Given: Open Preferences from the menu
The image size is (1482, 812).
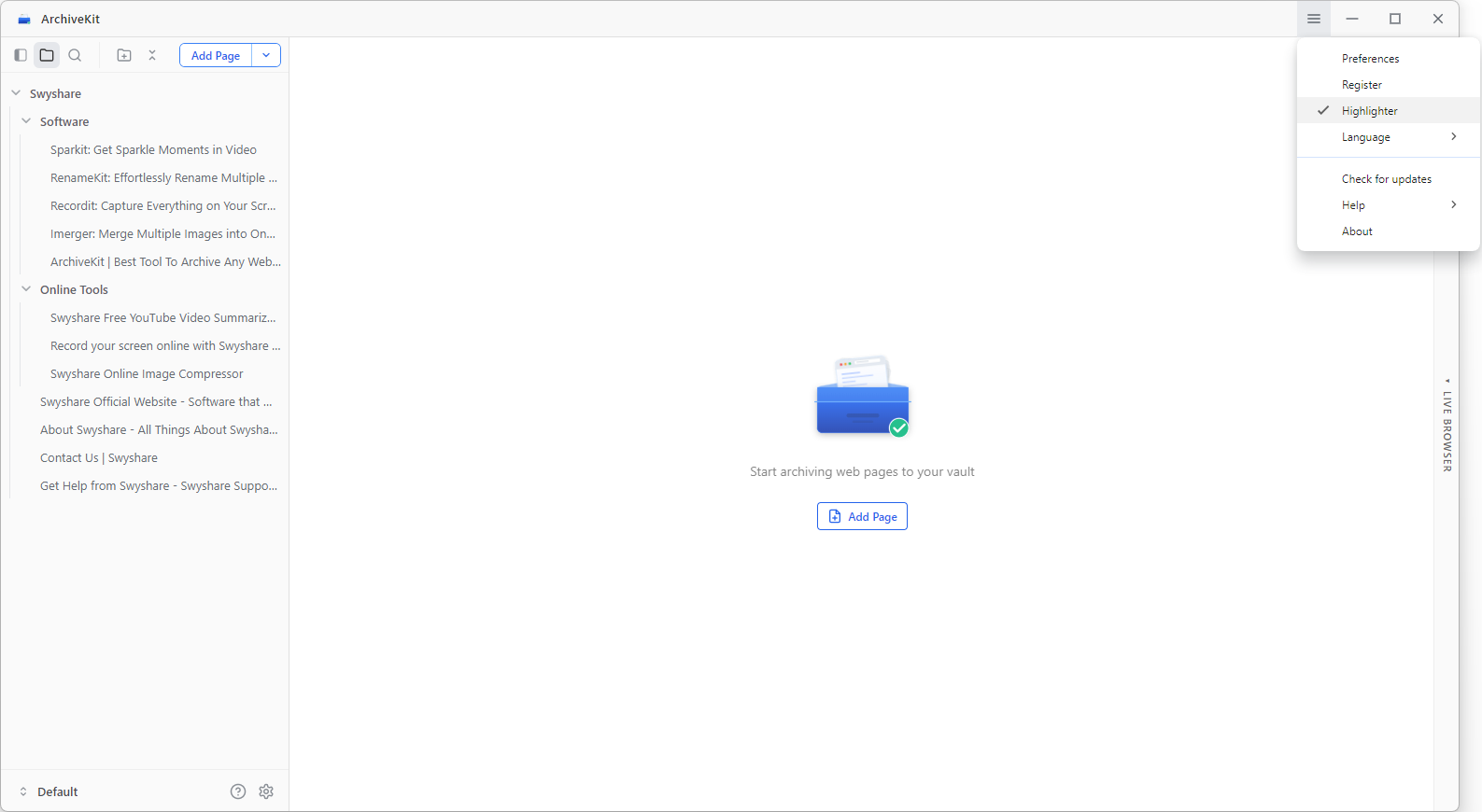Looking at the screenshot, I should point(1389,58).
